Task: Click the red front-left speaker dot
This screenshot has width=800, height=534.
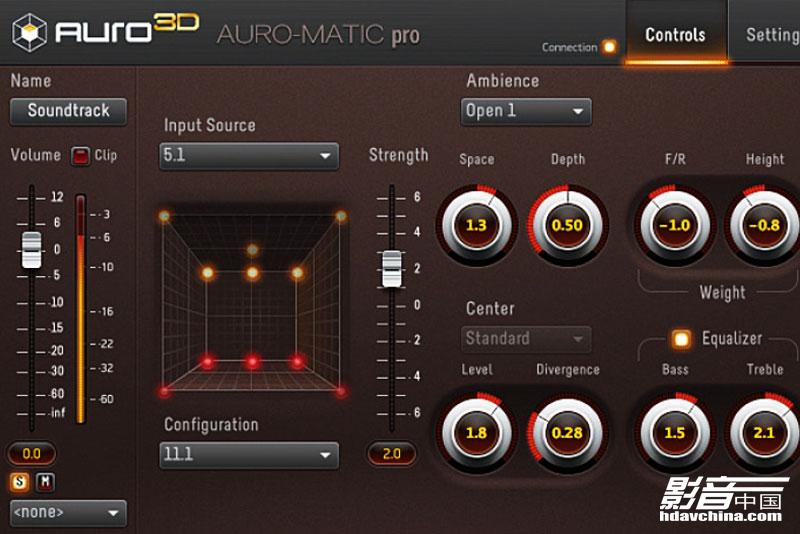Action: tap(208, 362)
